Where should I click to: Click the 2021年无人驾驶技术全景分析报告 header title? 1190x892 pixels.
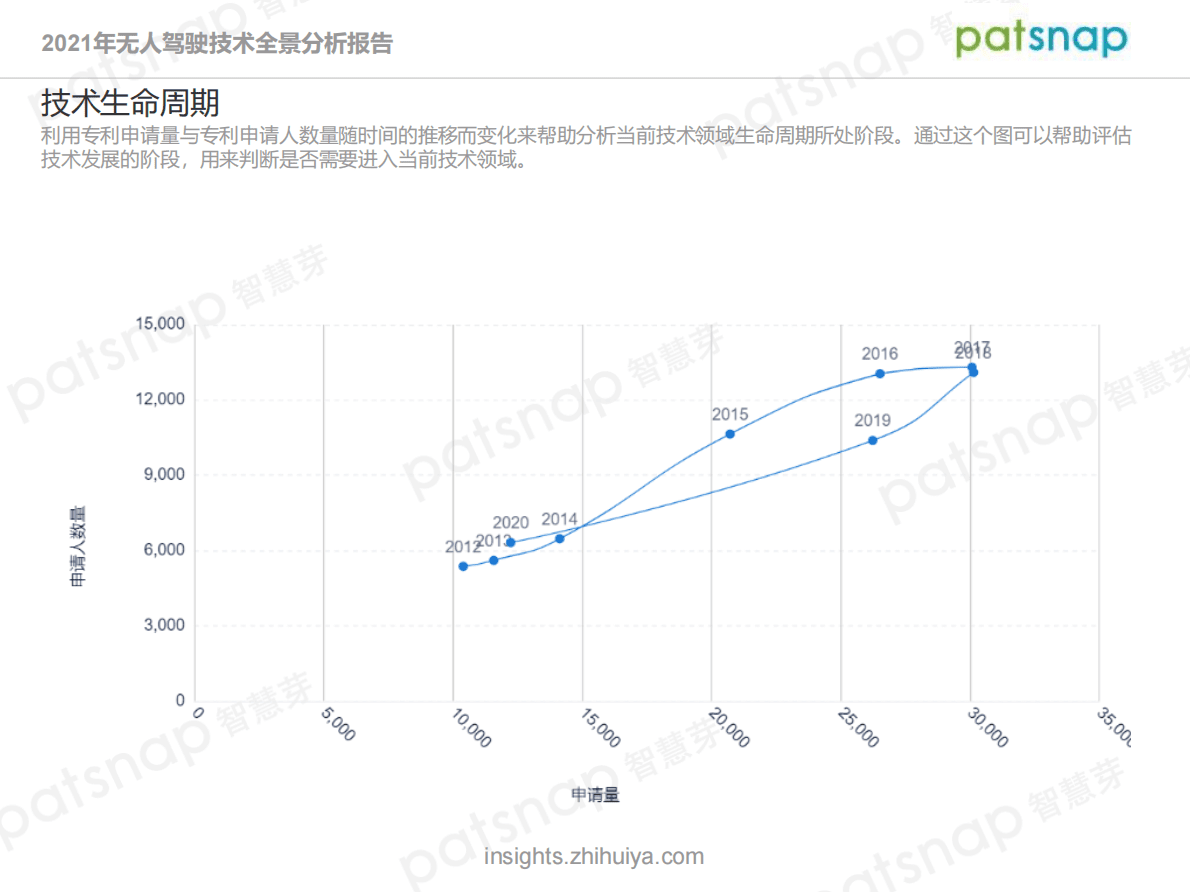217,43
